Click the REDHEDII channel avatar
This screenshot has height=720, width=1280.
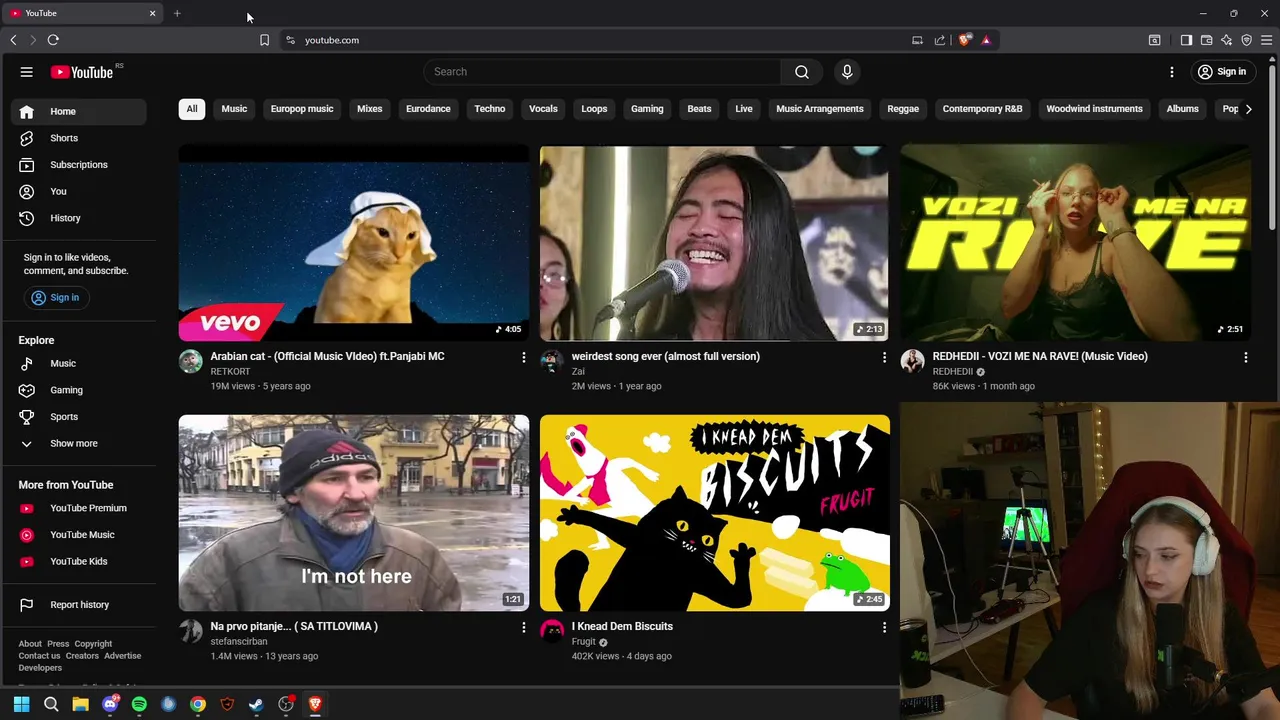point(912,361)
